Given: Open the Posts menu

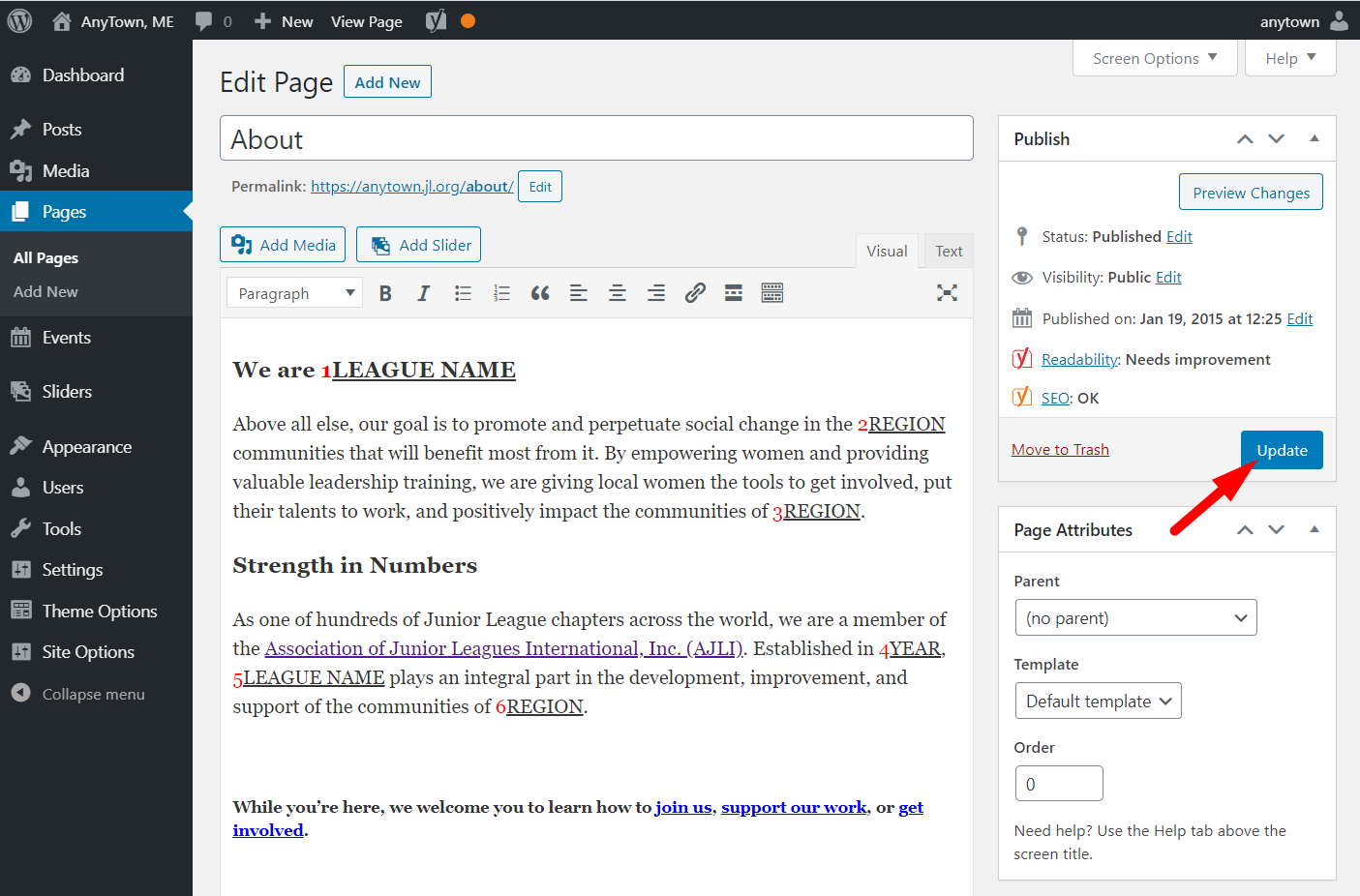Looking at the screenshot, I should 96,130.
